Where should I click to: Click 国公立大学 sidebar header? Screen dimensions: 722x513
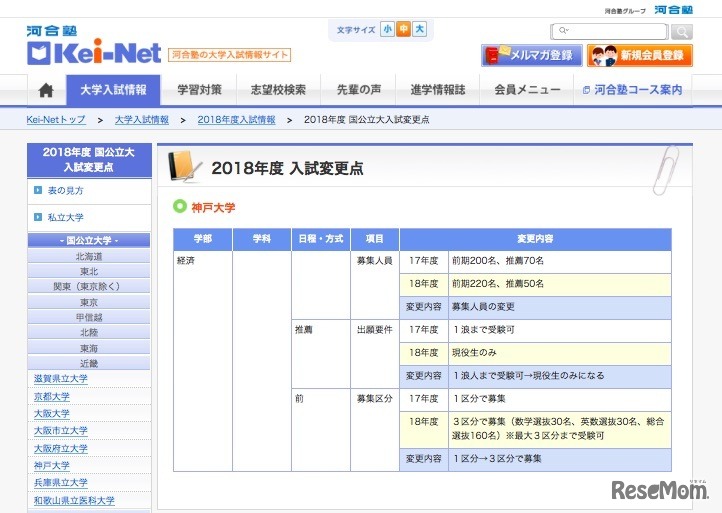coord(89,240)
